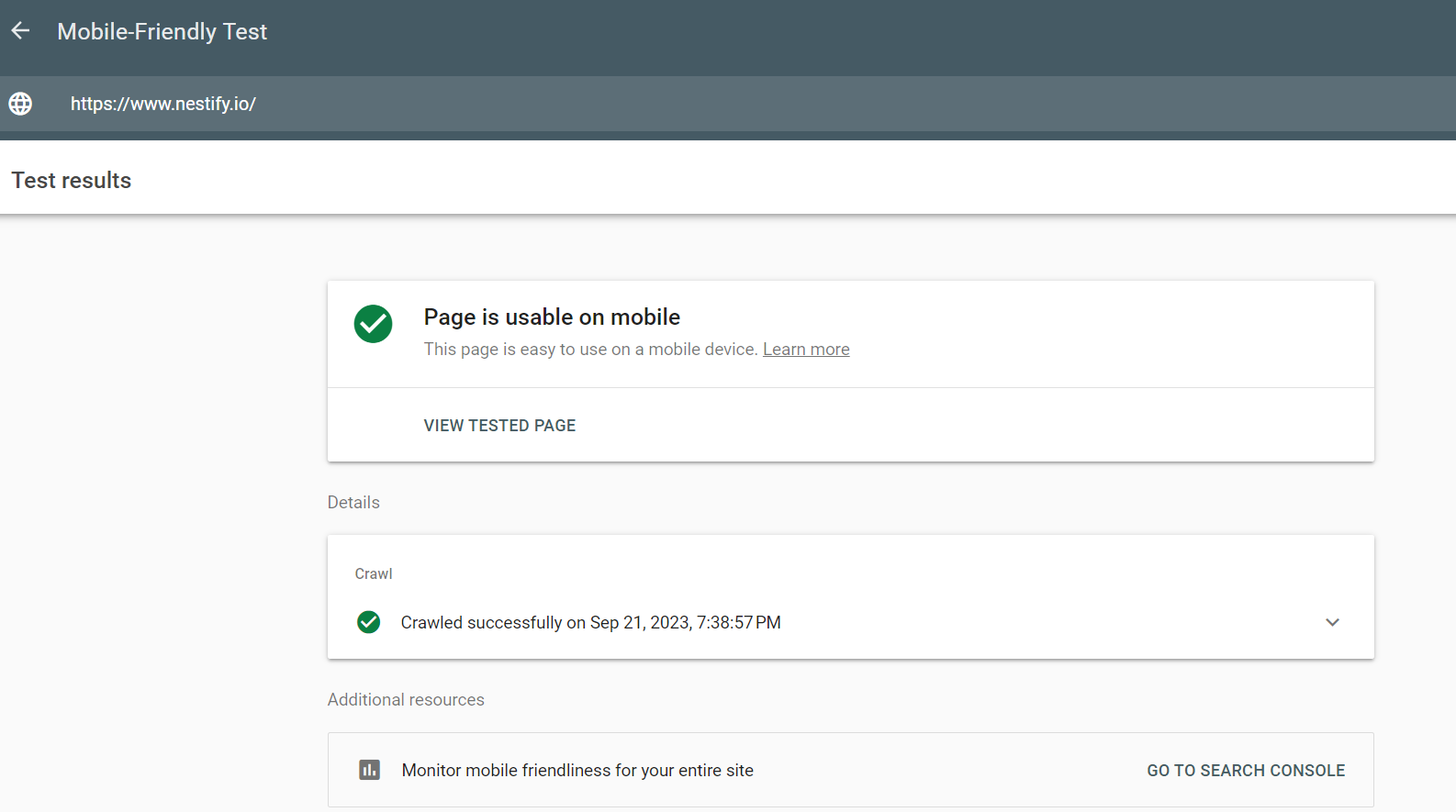
Task: Click the back arrow in the header
Action: 20,31
